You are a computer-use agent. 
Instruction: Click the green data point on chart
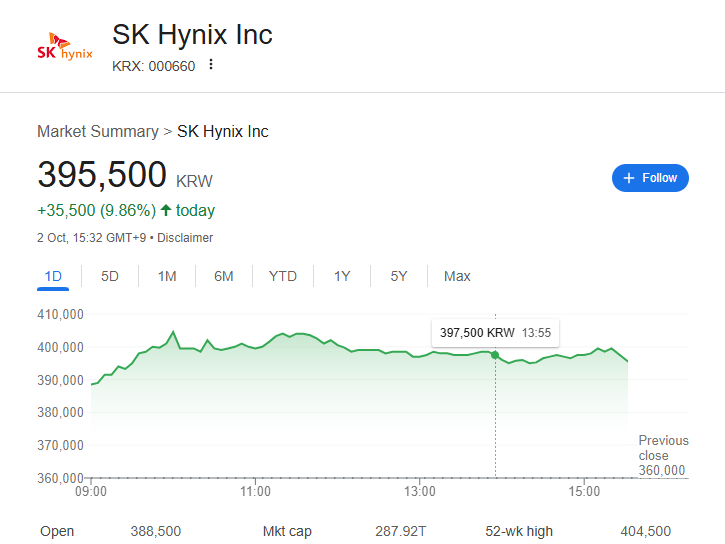pyautogui.click(x=495, y=355)
